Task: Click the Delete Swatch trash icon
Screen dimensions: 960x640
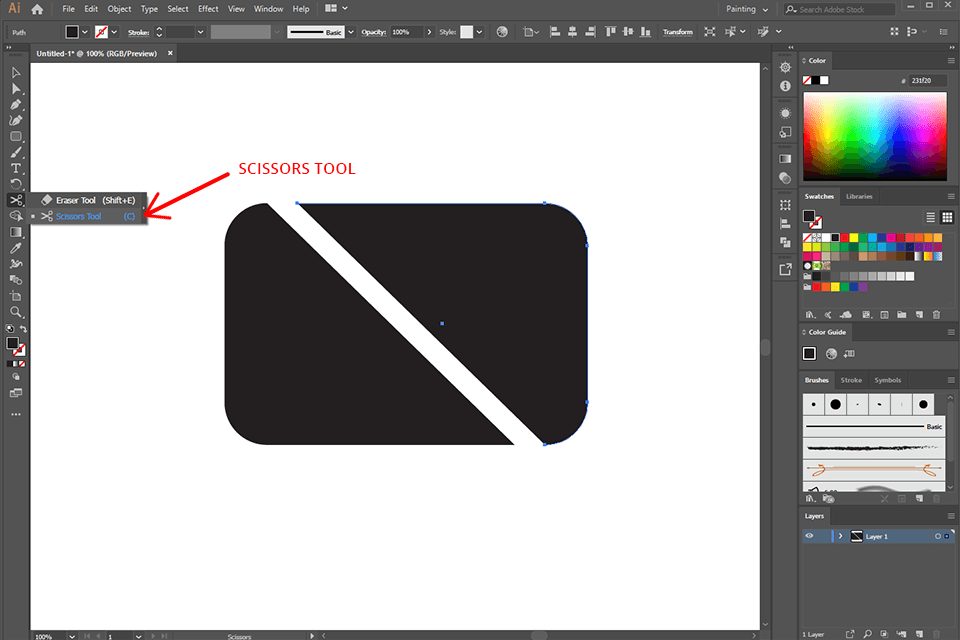Action: click(x=937, y=315)
